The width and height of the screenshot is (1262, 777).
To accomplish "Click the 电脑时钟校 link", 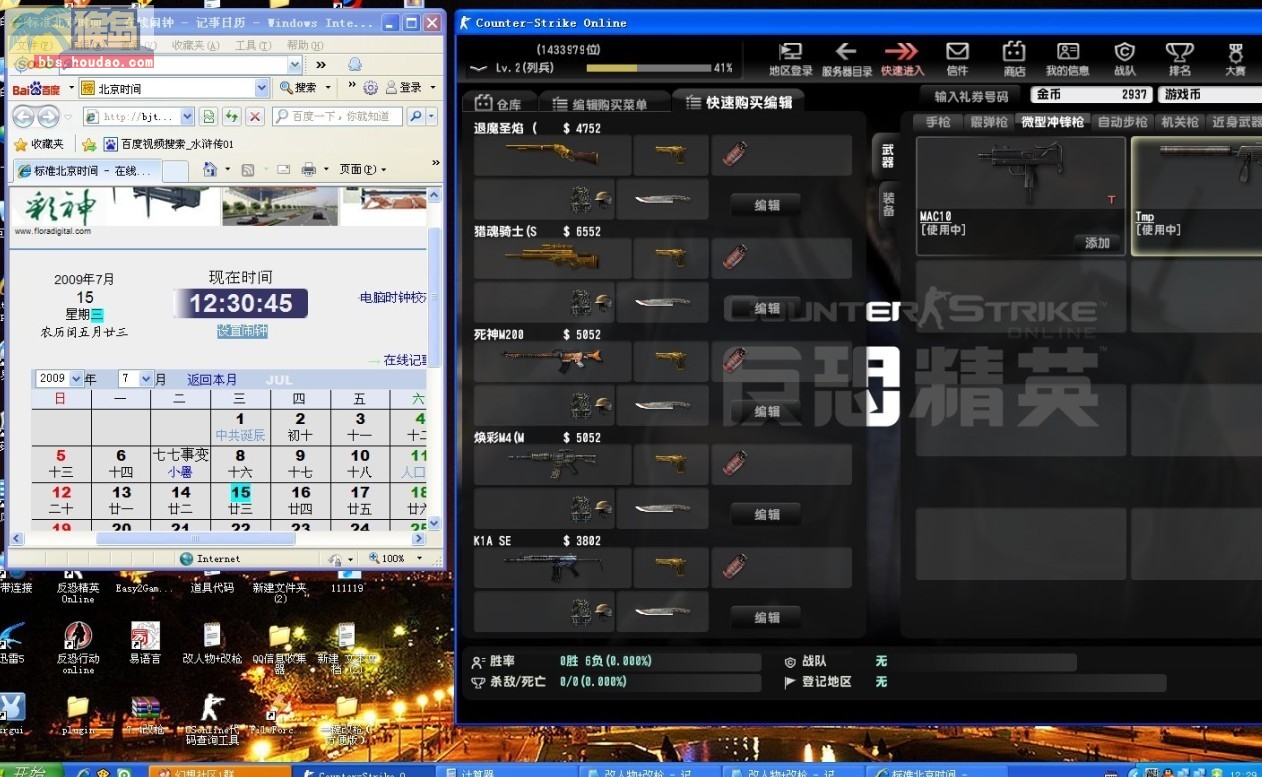I will pyautogui.click(x=393, y=298).
